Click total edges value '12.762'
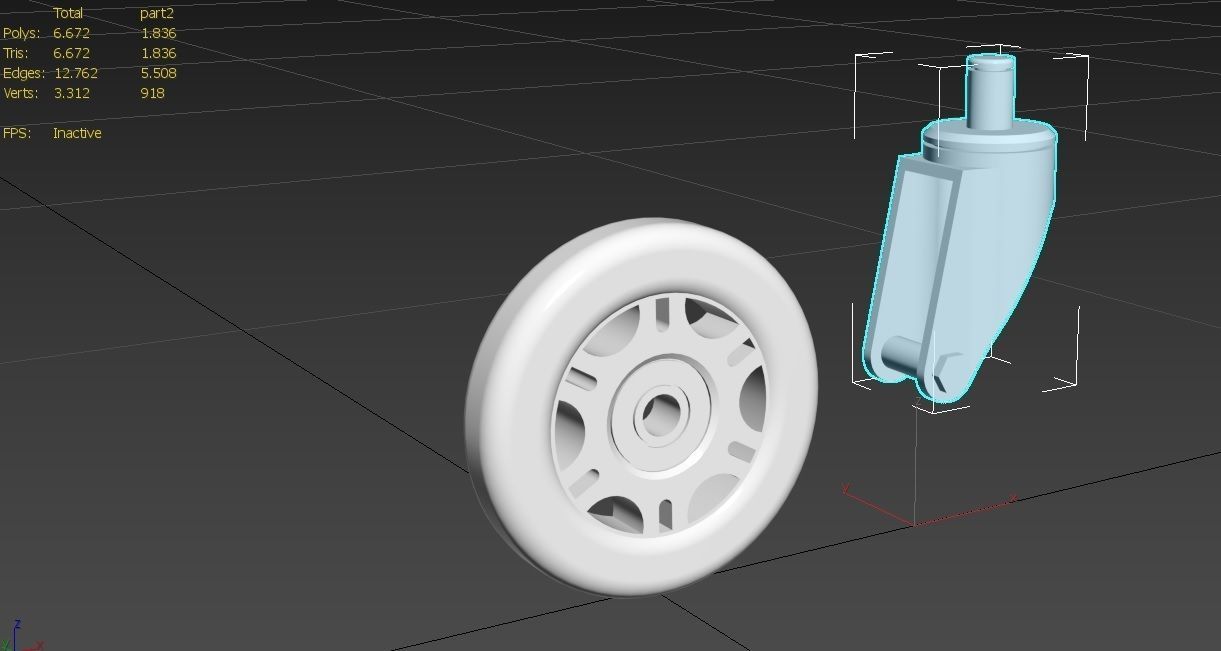Viewport: 1221px width, 651px height. coord(75,73)
